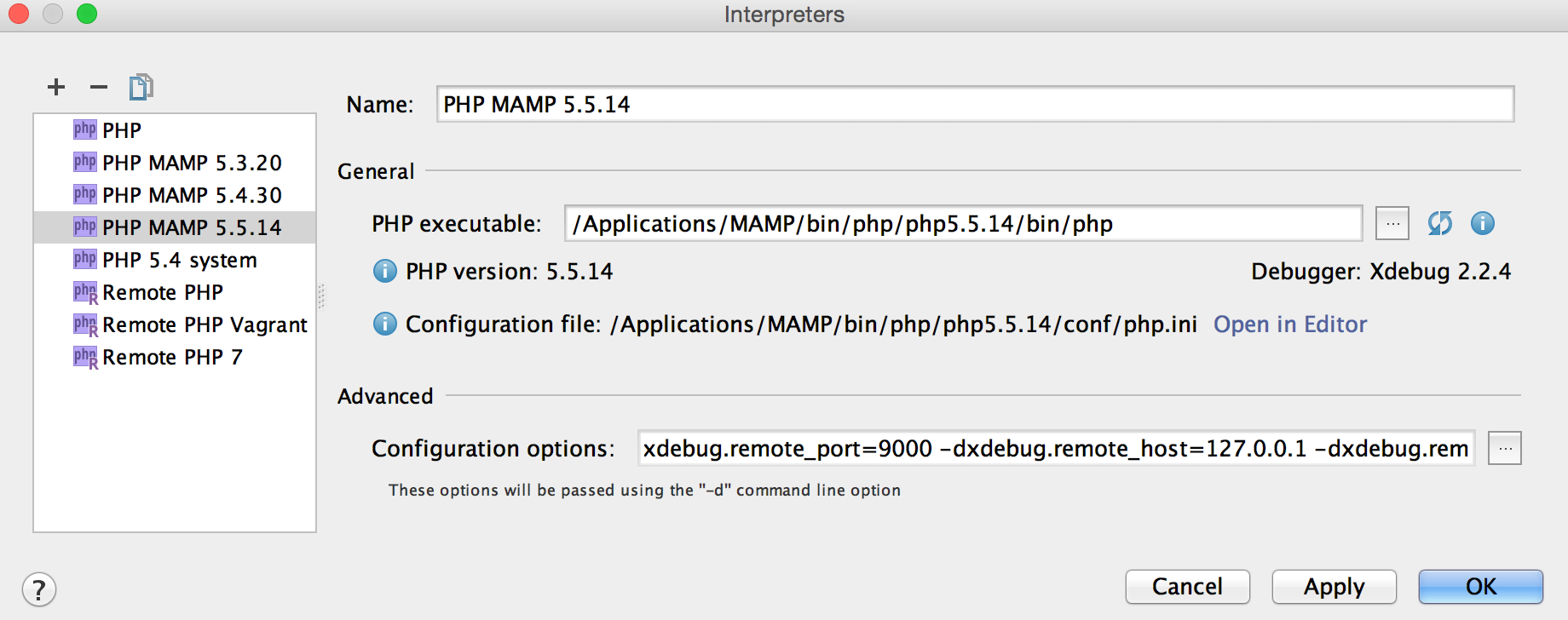Screen dimensions: 1568x620
Task: Select PHP MAMP 5.4.30 interpreter
Action: (x=175, y=195)
